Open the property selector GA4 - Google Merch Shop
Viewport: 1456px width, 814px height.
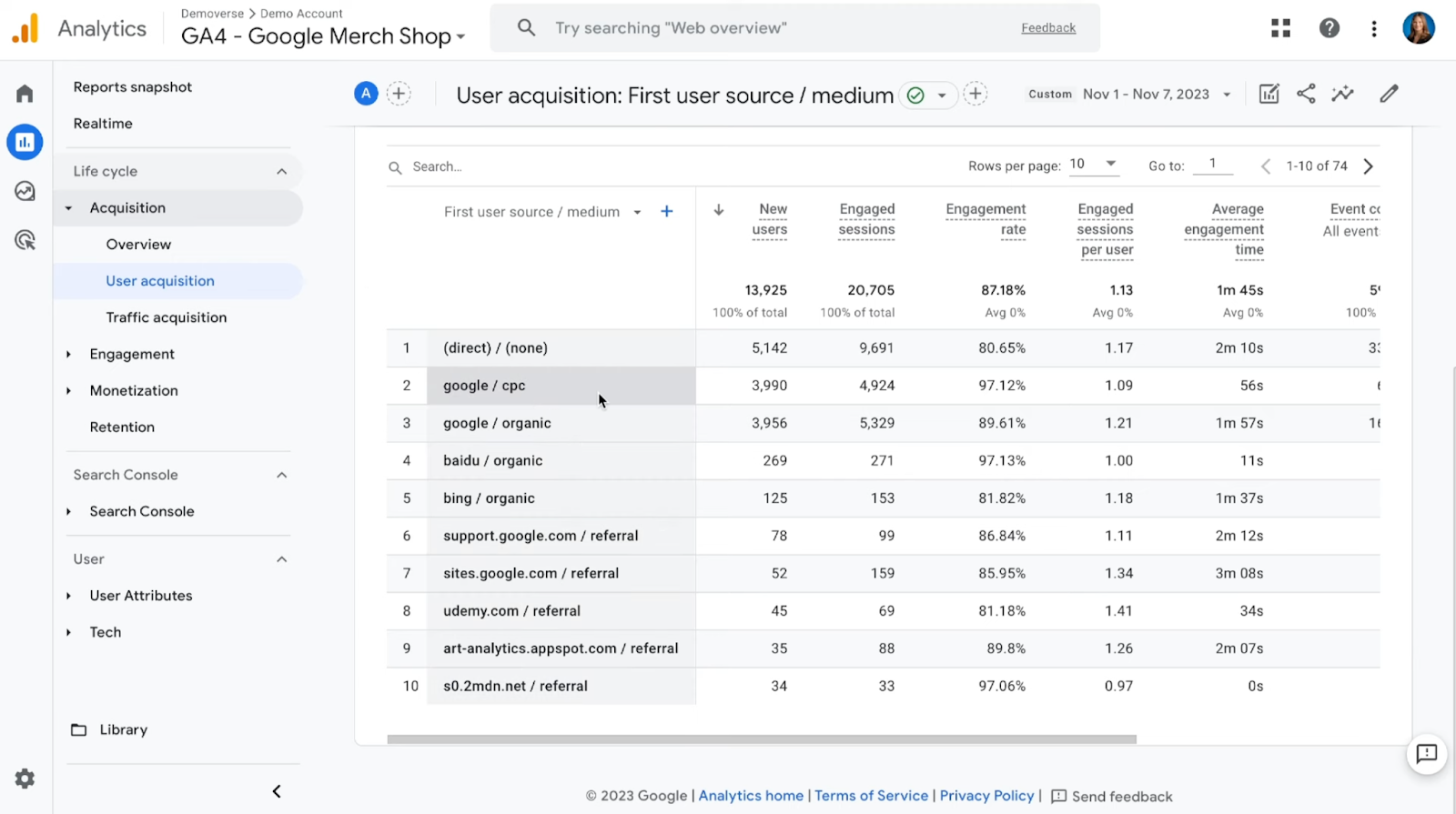323,36
